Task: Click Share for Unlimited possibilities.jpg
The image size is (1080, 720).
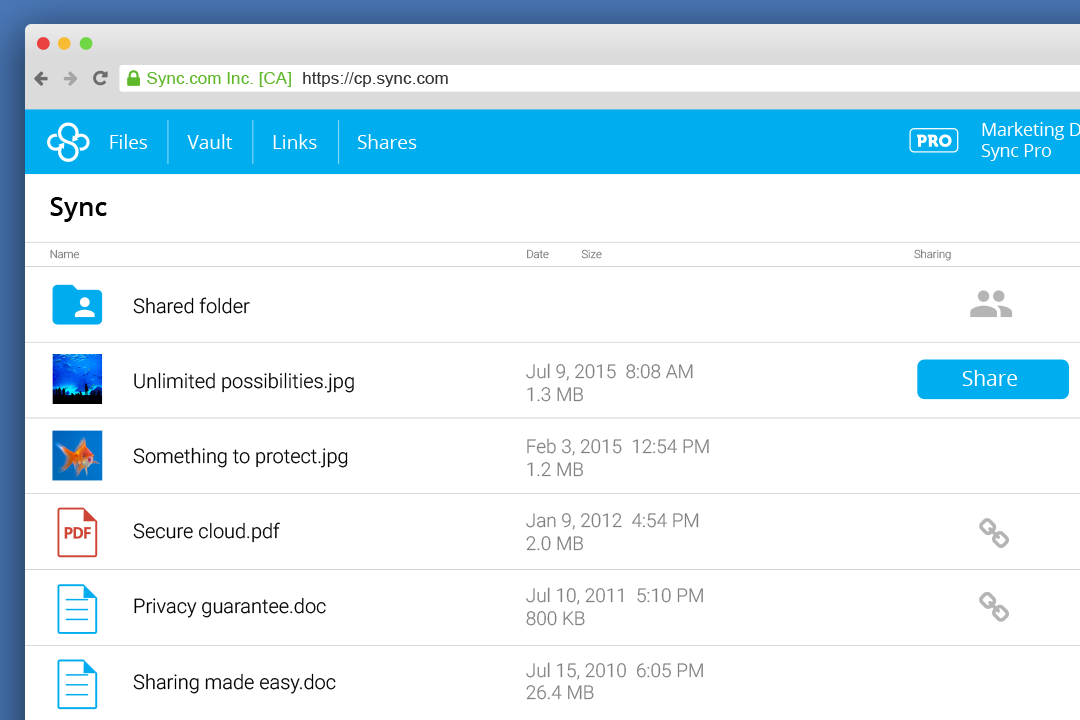Action: click(992, 379)
